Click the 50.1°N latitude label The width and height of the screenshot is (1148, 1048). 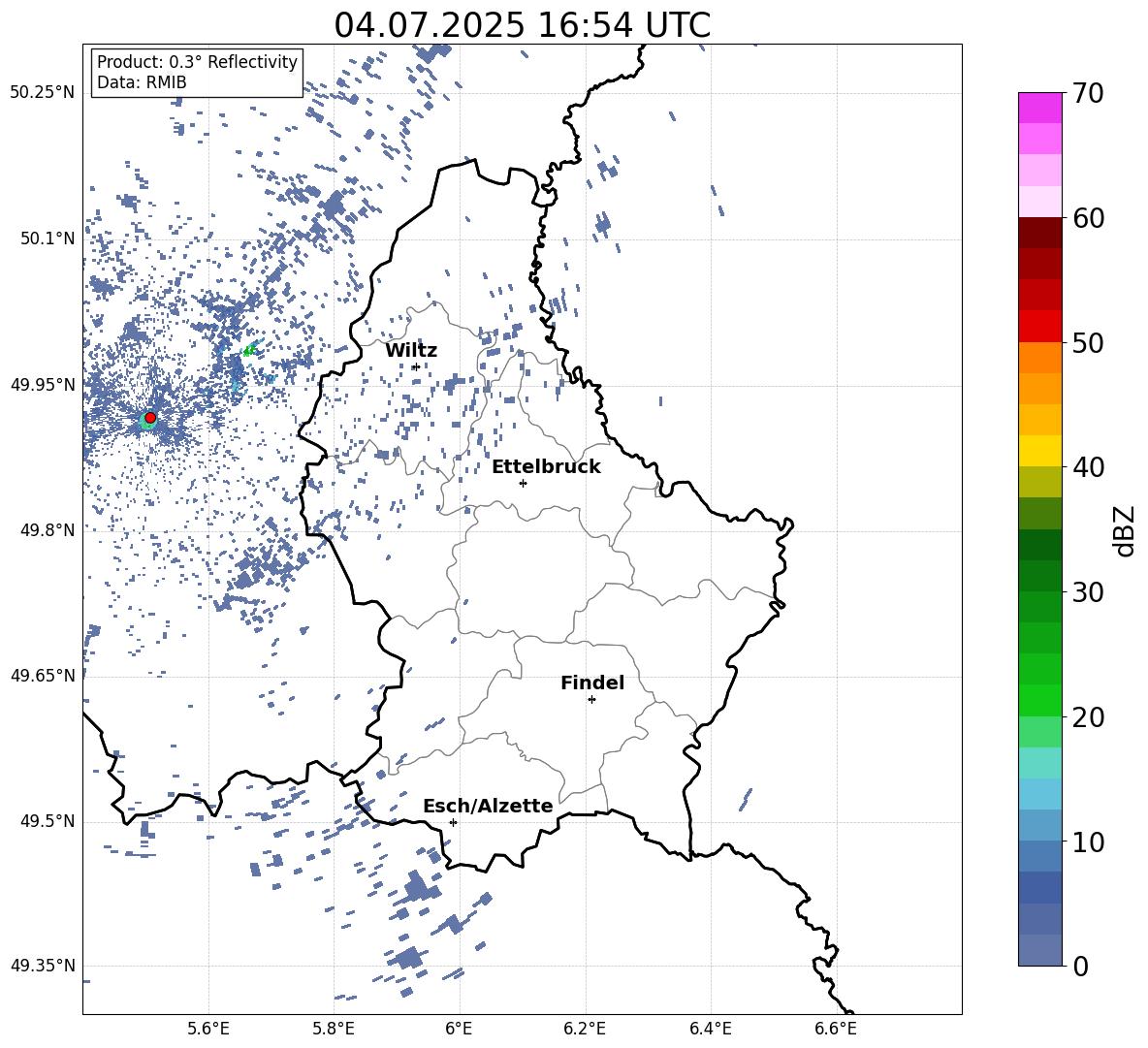pyautogui.click(x=48, y=238)
